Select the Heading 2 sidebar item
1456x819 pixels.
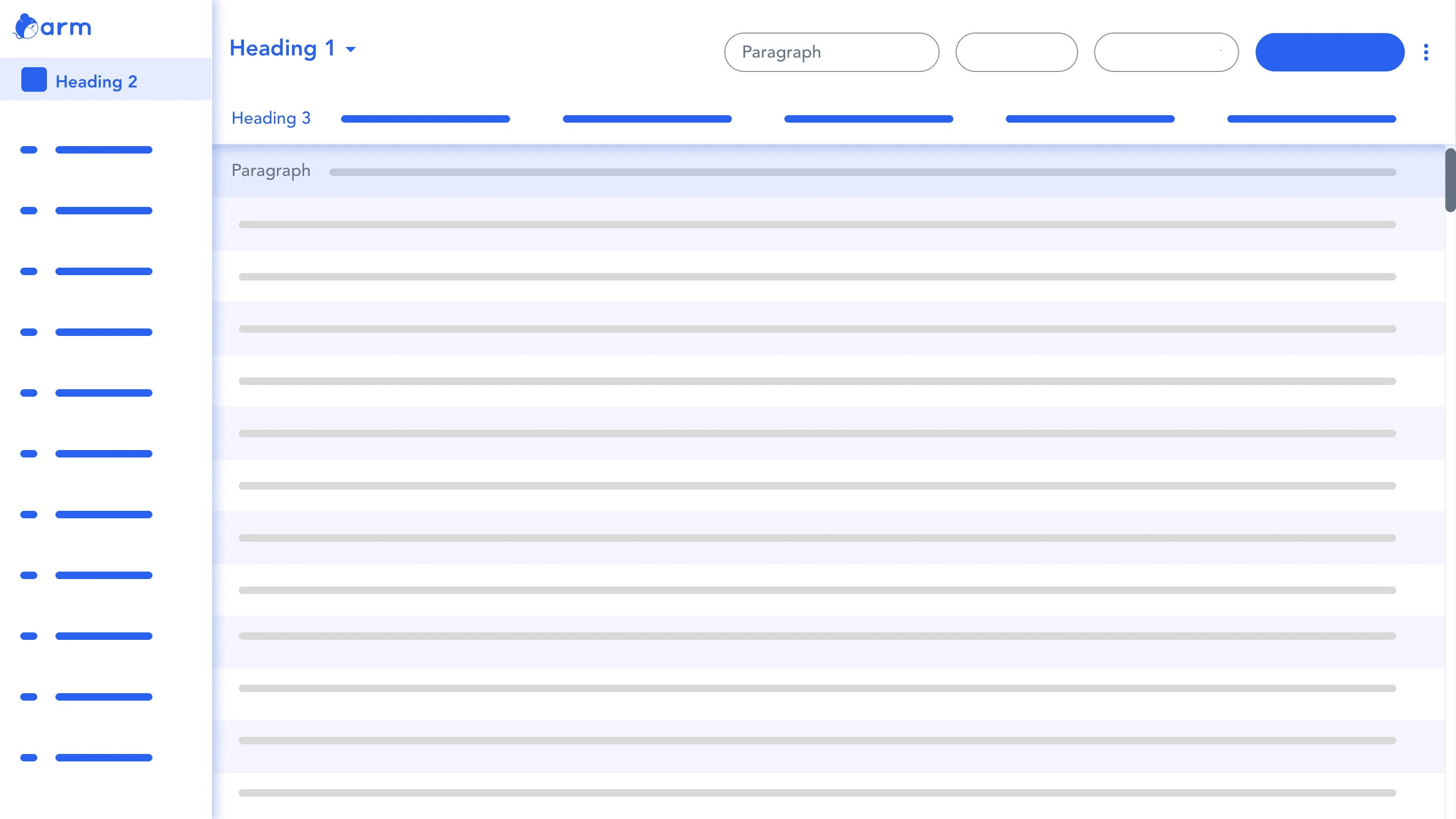pyautogui.click(x=106, y=79)
